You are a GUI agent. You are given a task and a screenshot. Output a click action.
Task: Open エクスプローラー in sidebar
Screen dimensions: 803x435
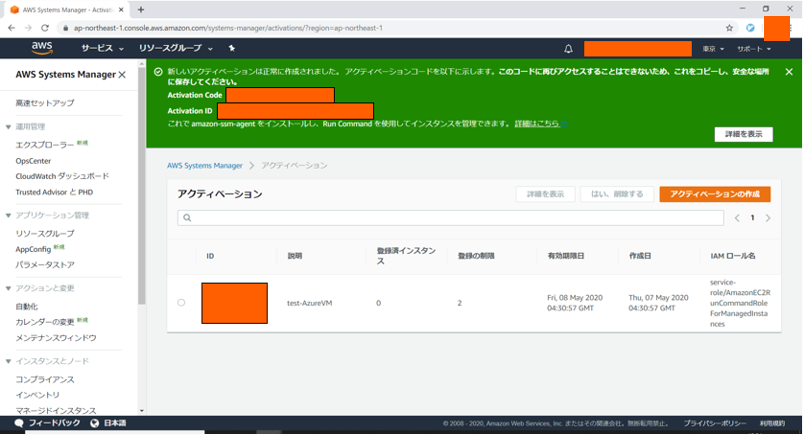tap(45, 145)
